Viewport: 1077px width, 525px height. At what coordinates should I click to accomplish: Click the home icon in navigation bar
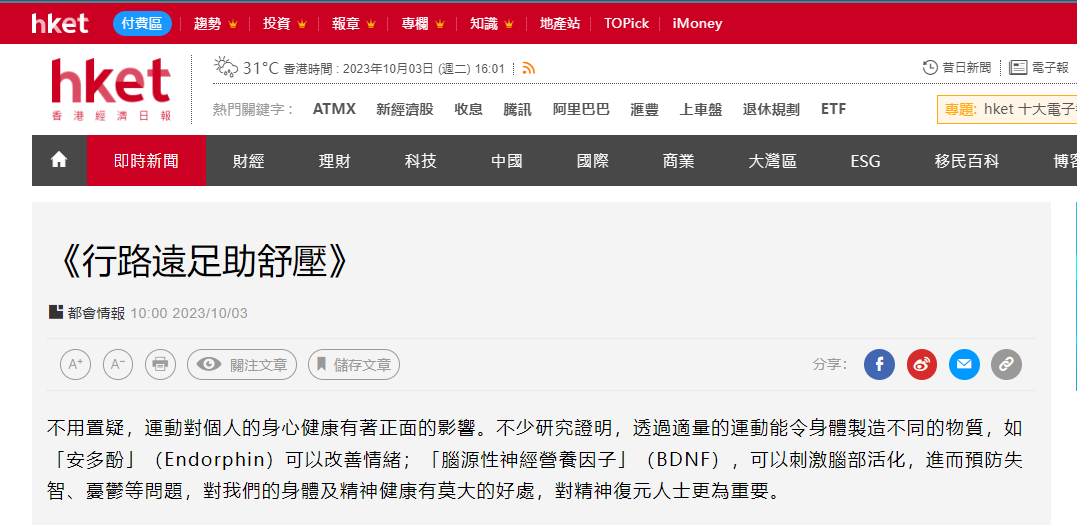(x=59, y=160)
